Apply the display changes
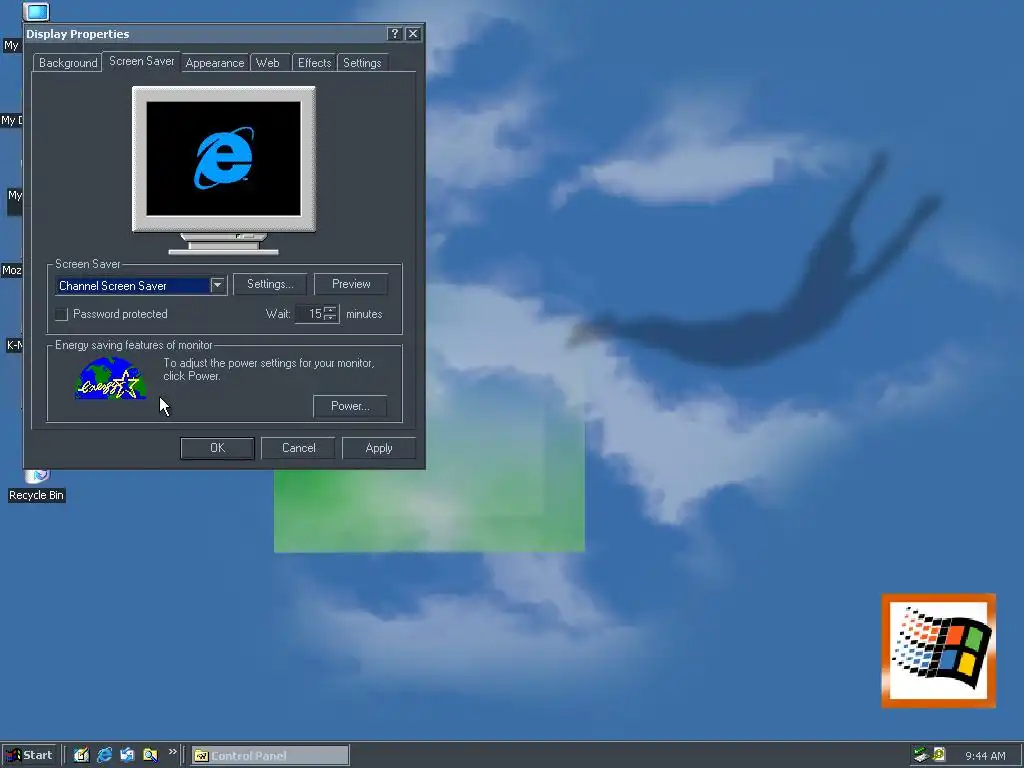The width and height of the screenshot is (1024, 768). click(x=379, y=448)
